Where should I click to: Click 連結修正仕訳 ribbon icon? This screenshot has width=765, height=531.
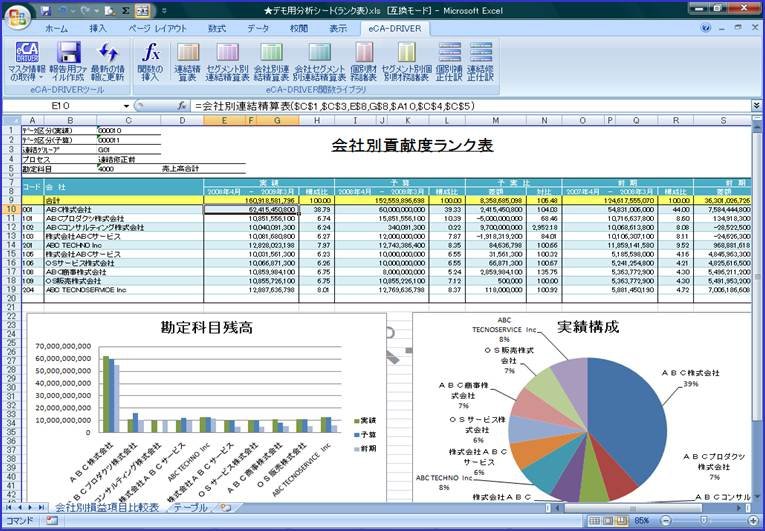(x=481, y=53)
